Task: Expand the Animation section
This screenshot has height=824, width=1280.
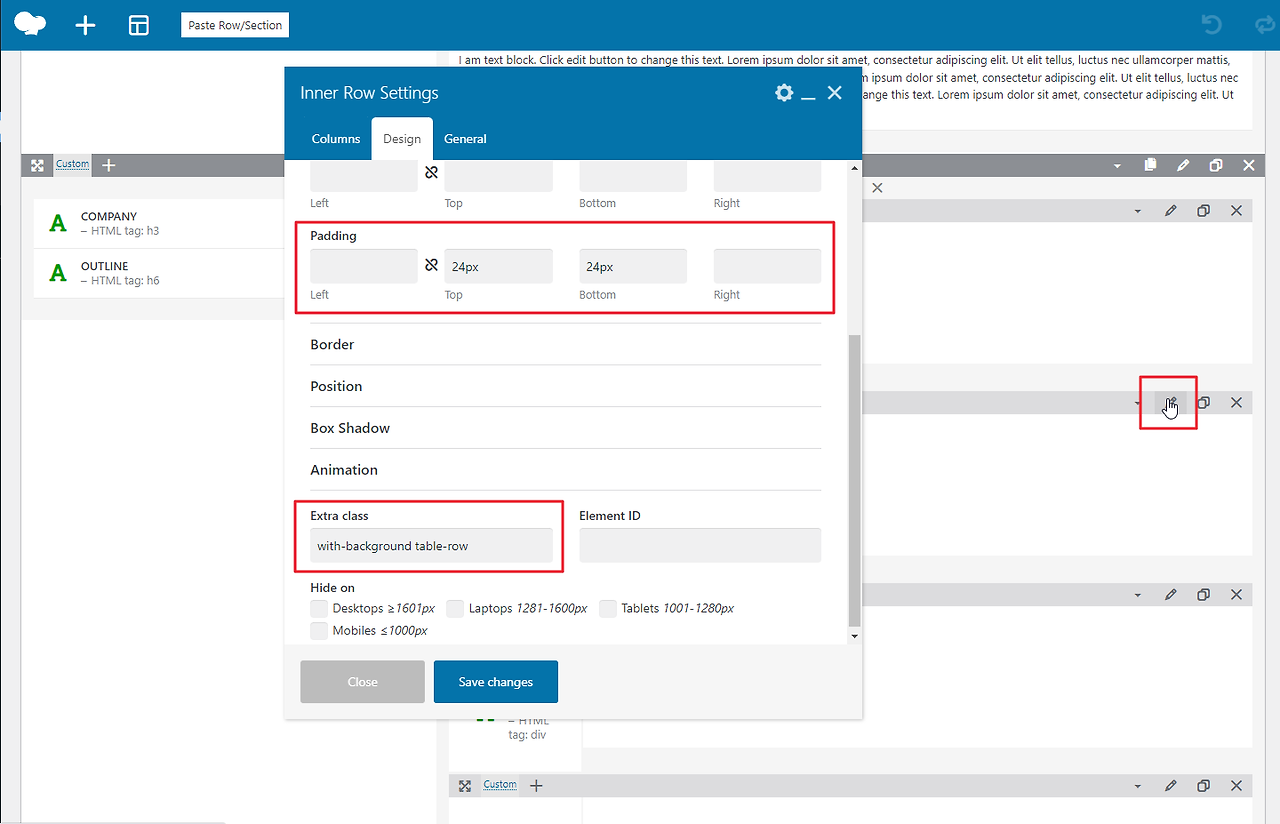Action: tap(565, 470)
